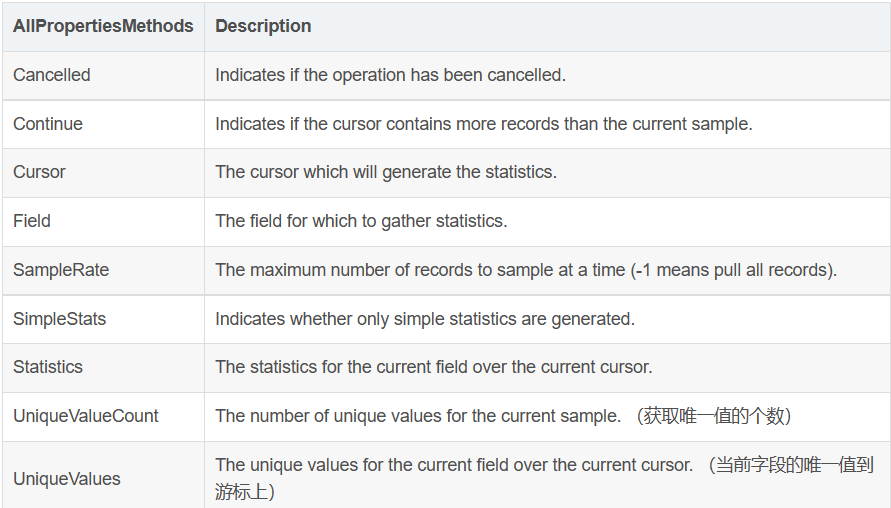Click the AllPropertiesMethods column header
Image resolution: width=891 pixels, height=508 pixels.
(103, 26)
